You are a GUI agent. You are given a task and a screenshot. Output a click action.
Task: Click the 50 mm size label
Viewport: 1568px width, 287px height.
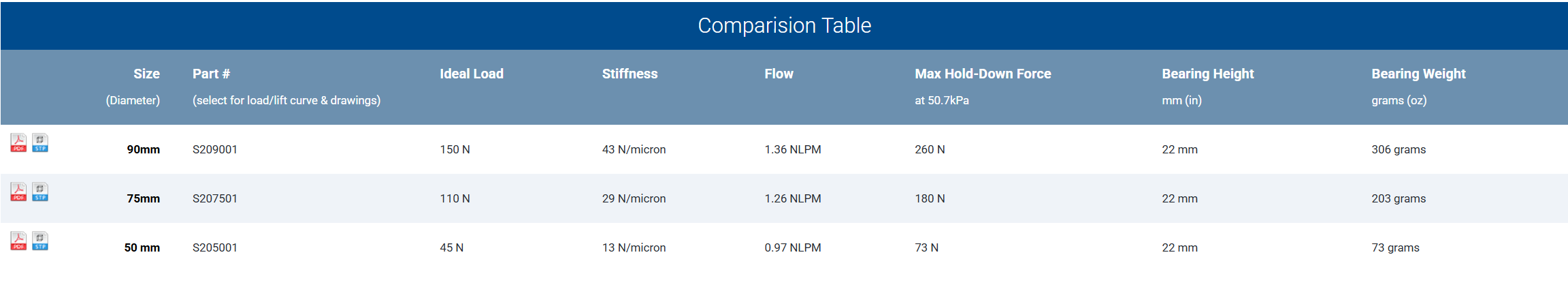click(142, 247)
